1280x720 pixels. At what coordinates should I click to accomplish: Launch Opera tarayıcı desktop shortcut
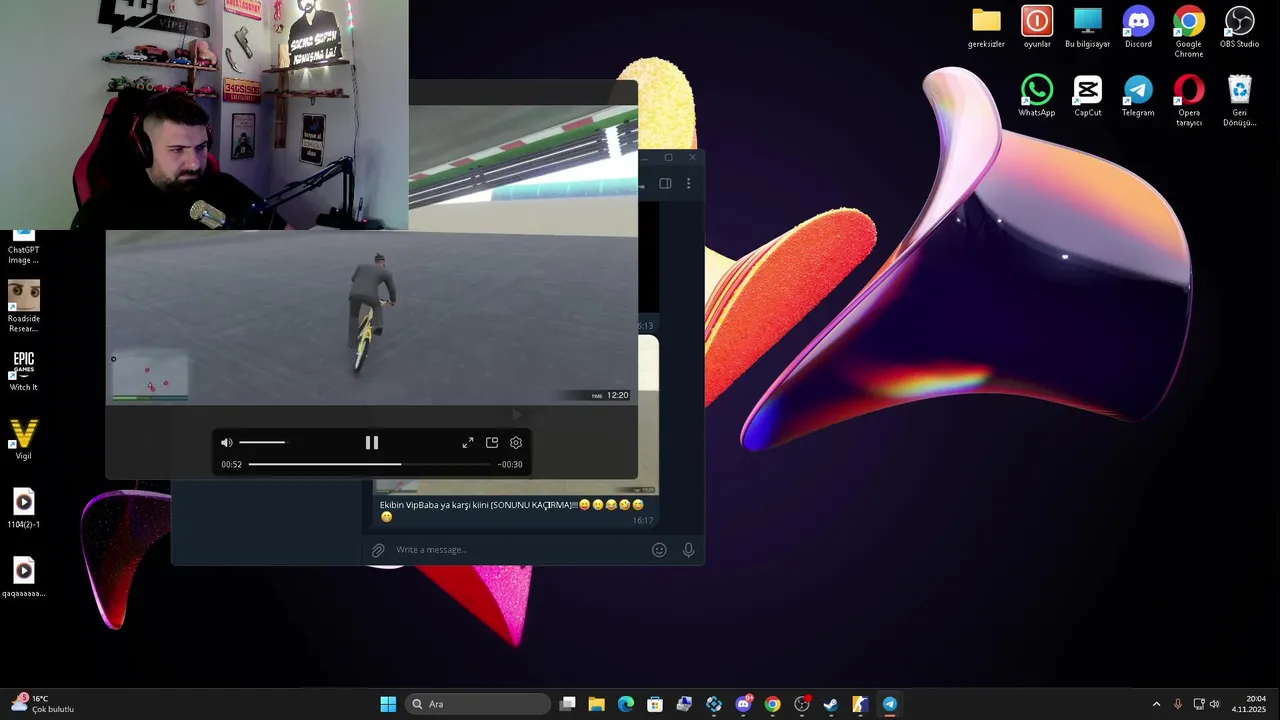click(x=1189, y=101)
